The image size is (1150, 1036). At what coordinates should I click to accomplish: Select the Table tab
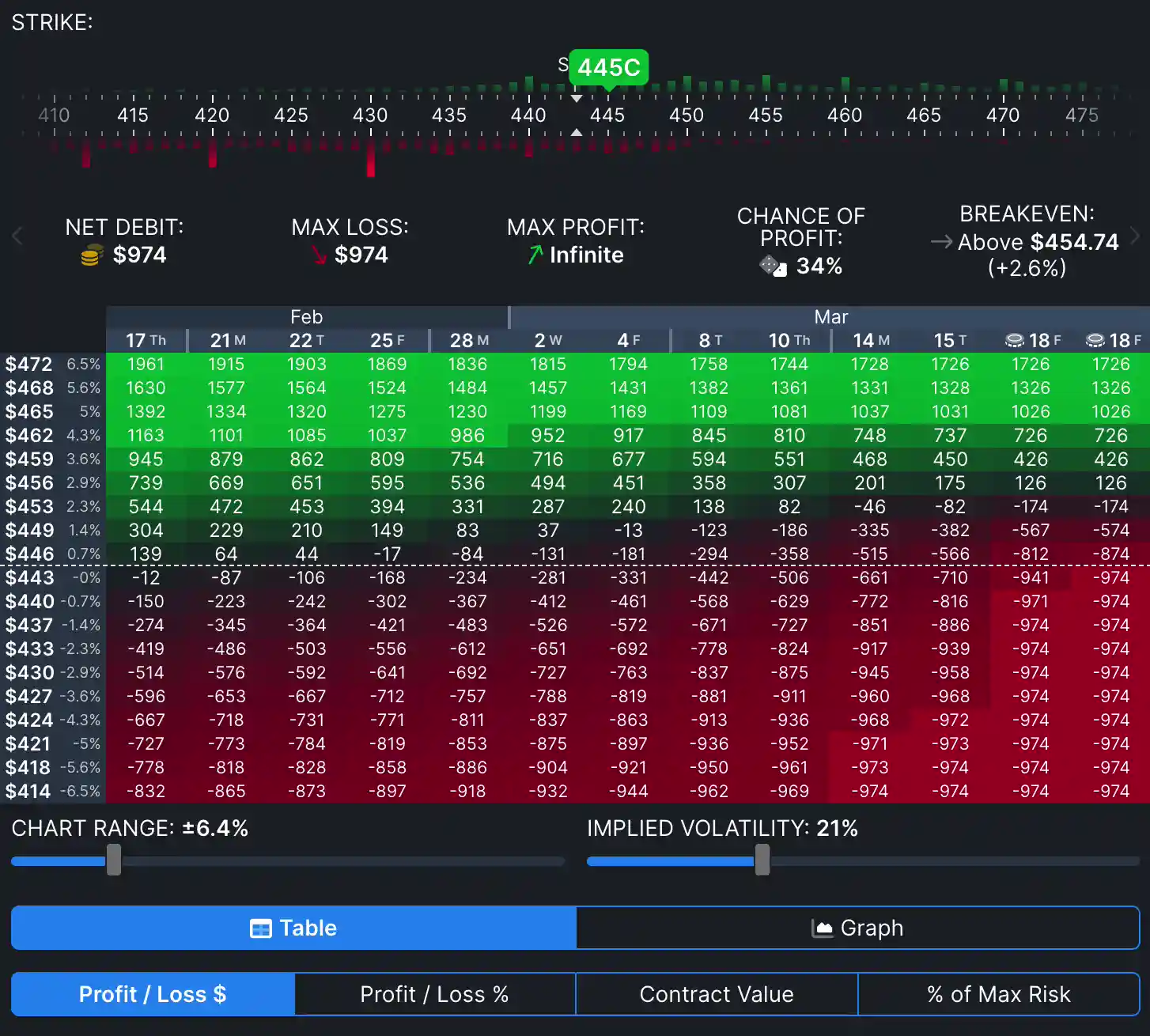coord(293,928)
